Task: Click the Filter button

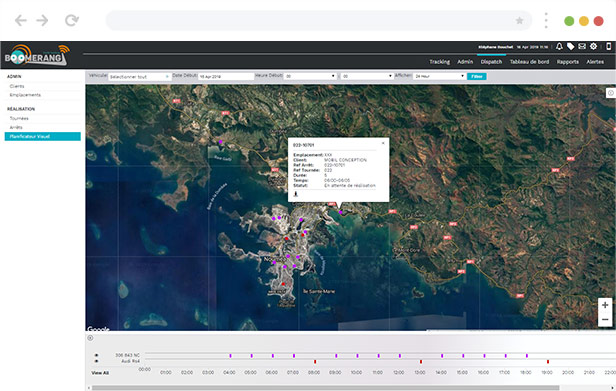Action: click(x=477, y=76)
